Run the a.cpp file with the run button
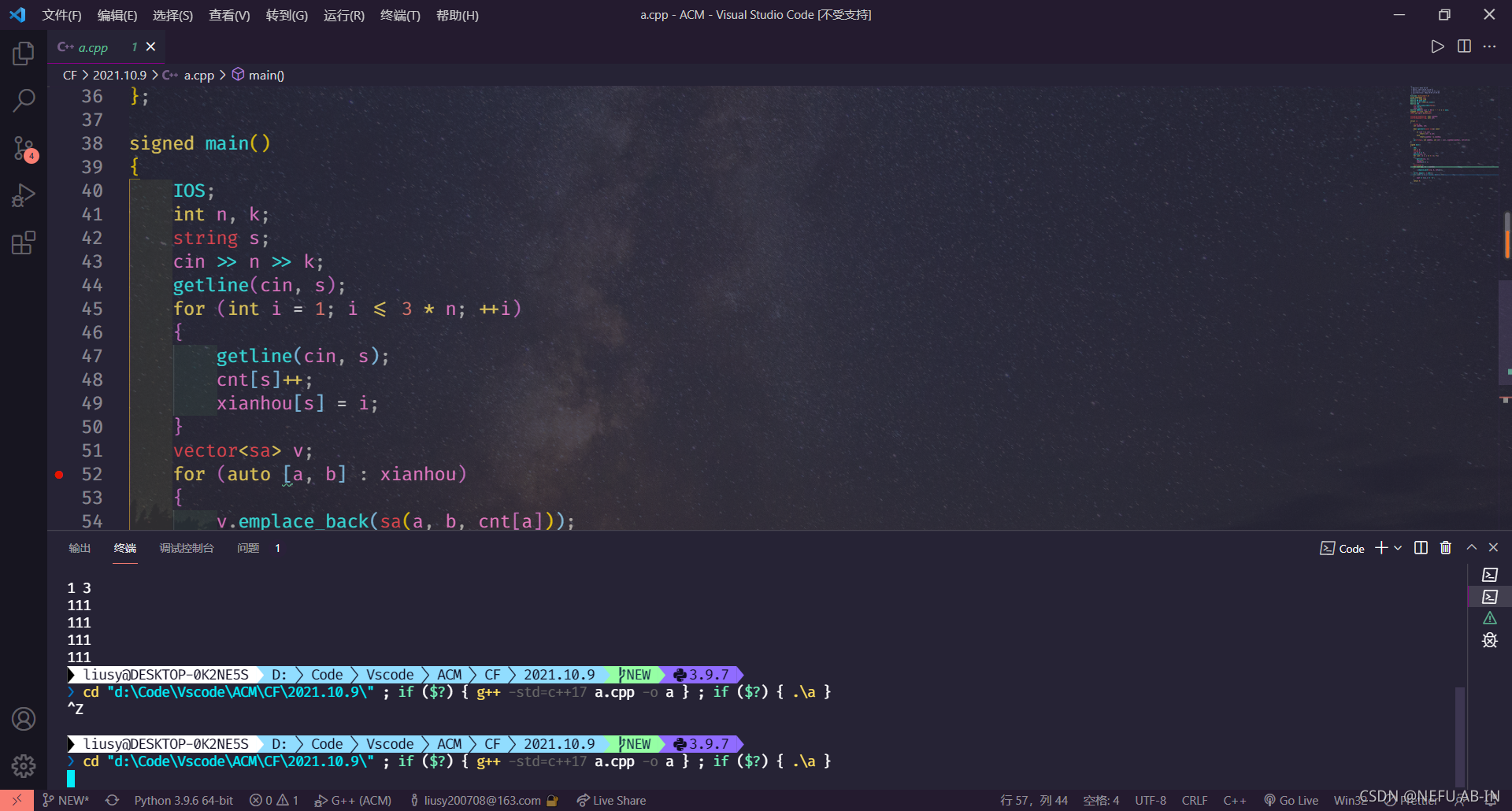Image resolution: width=1512 pixels, height=811 pixels. point(1436,46)
